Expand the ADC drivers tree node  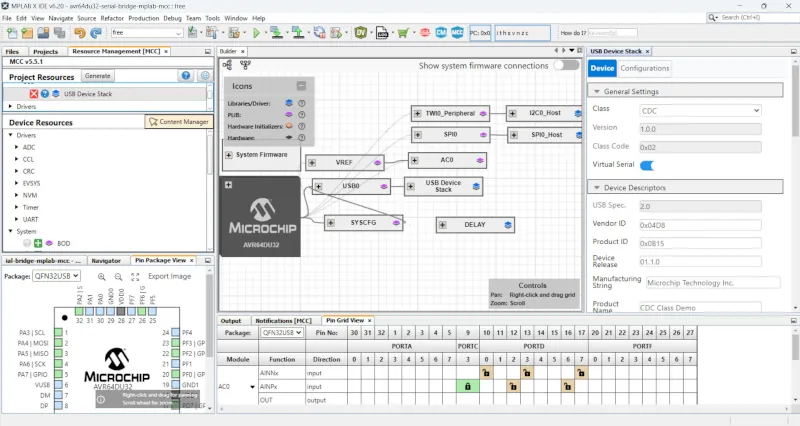click(17, 147)
